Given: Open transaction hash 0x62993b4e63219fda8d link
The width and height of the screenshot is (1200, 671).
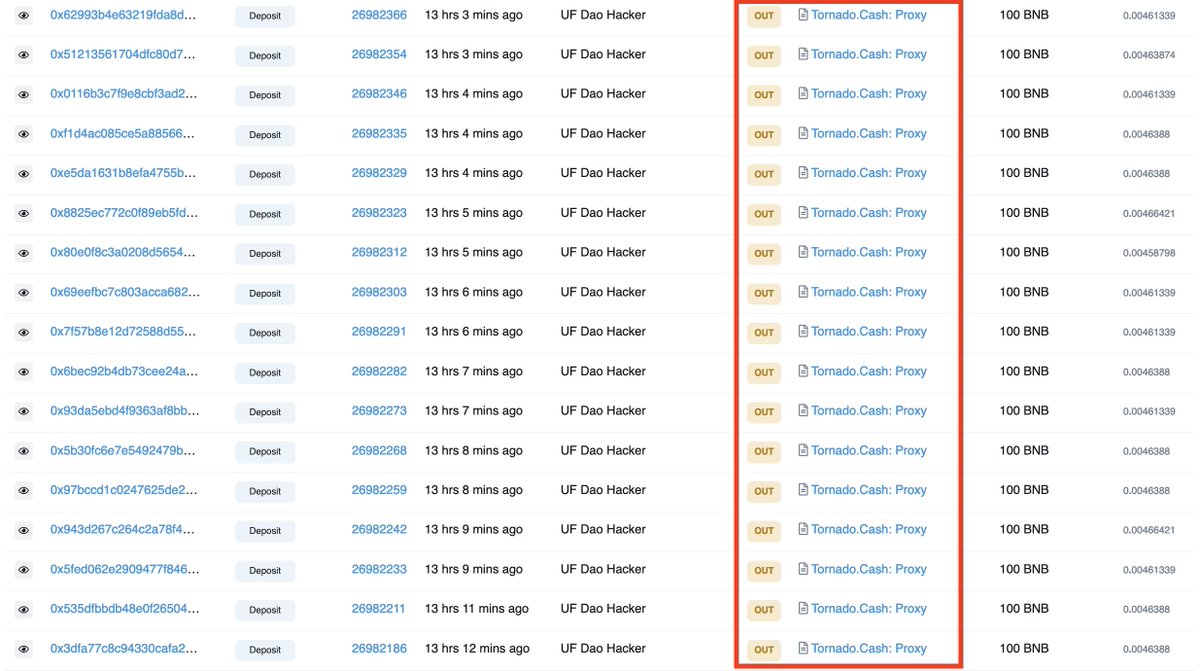Looking at the screenshot, I should [124, 15].
